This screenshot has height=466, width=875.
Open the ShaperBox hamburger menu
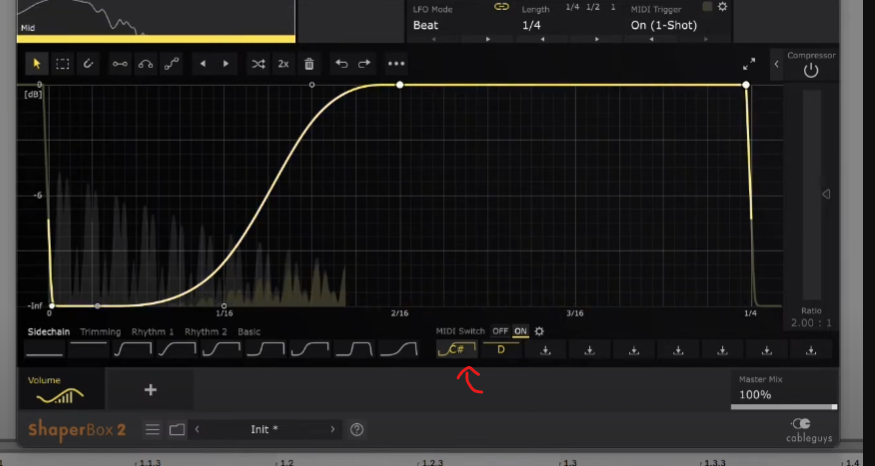coord(152,429)
